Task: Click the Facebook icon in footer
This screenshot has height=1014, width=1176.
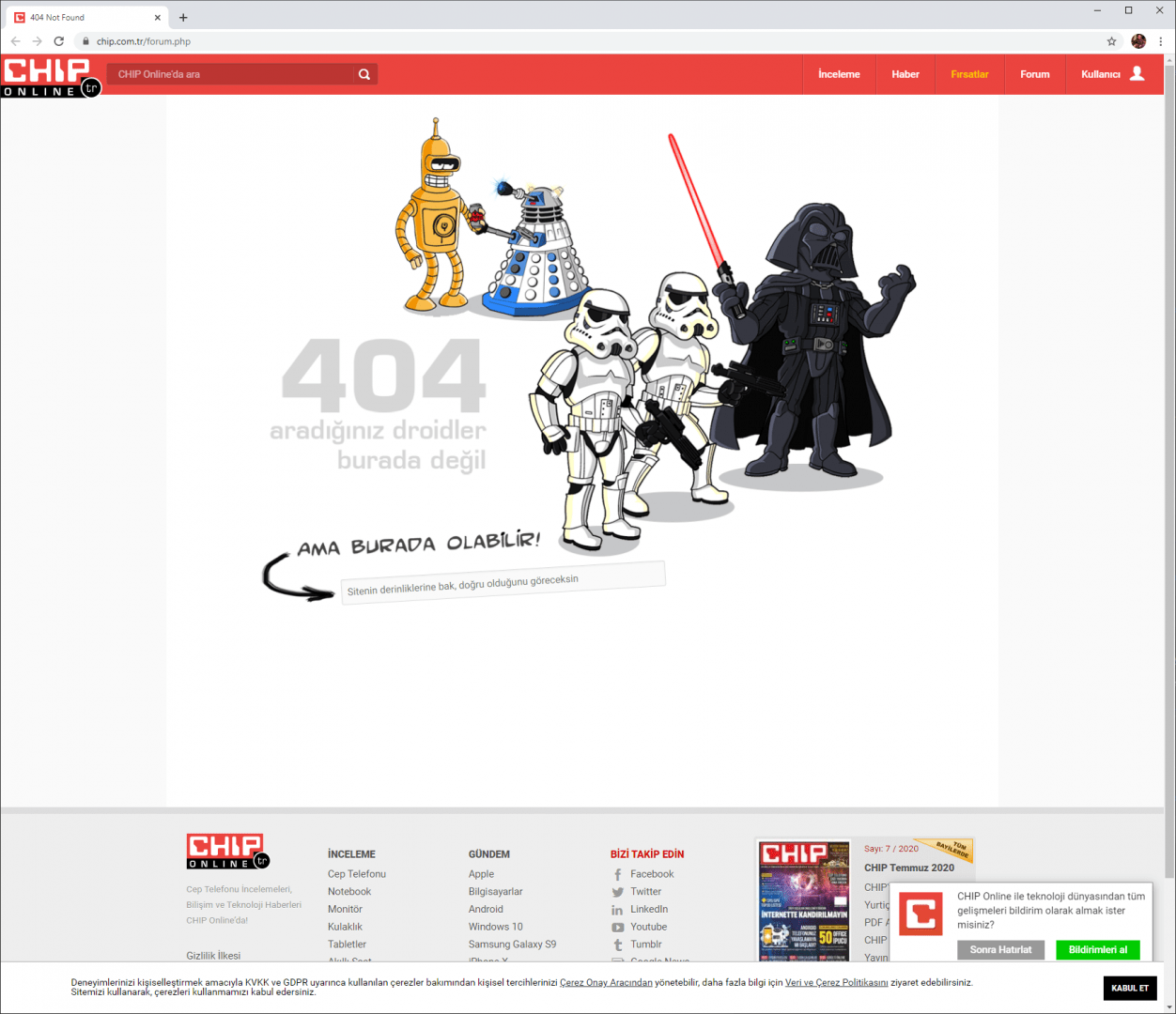Action: coord(617,874)
